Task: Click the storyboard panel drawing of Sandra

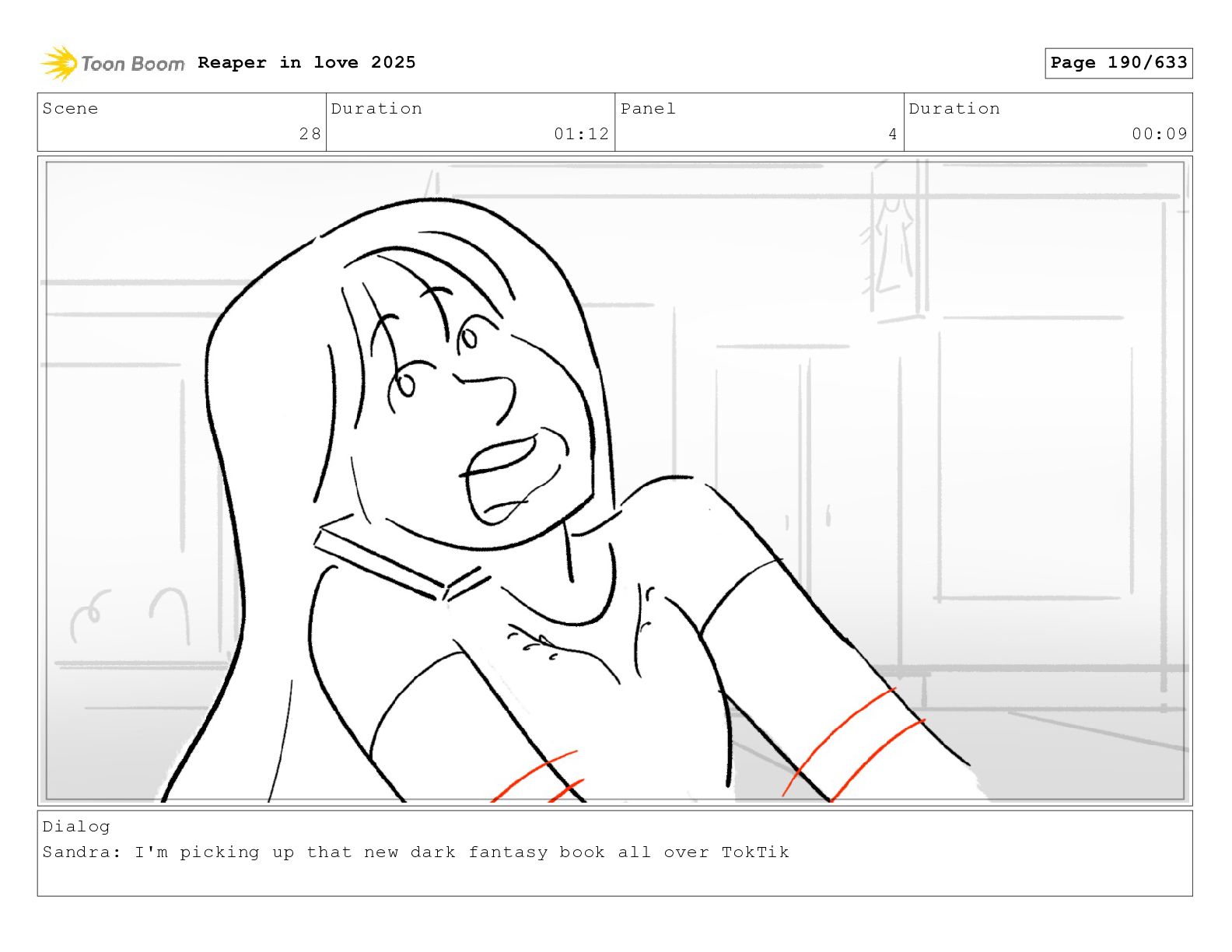Action: [x=614, y=481]
